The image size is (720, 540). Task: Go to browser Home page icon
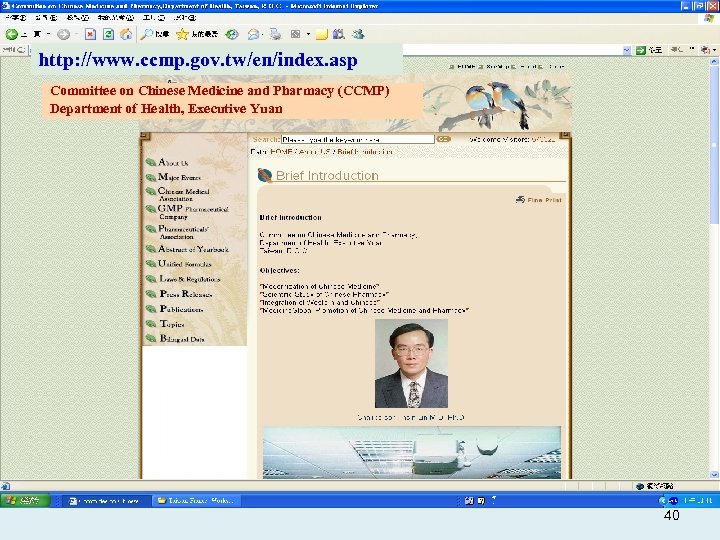click(126, 34)
